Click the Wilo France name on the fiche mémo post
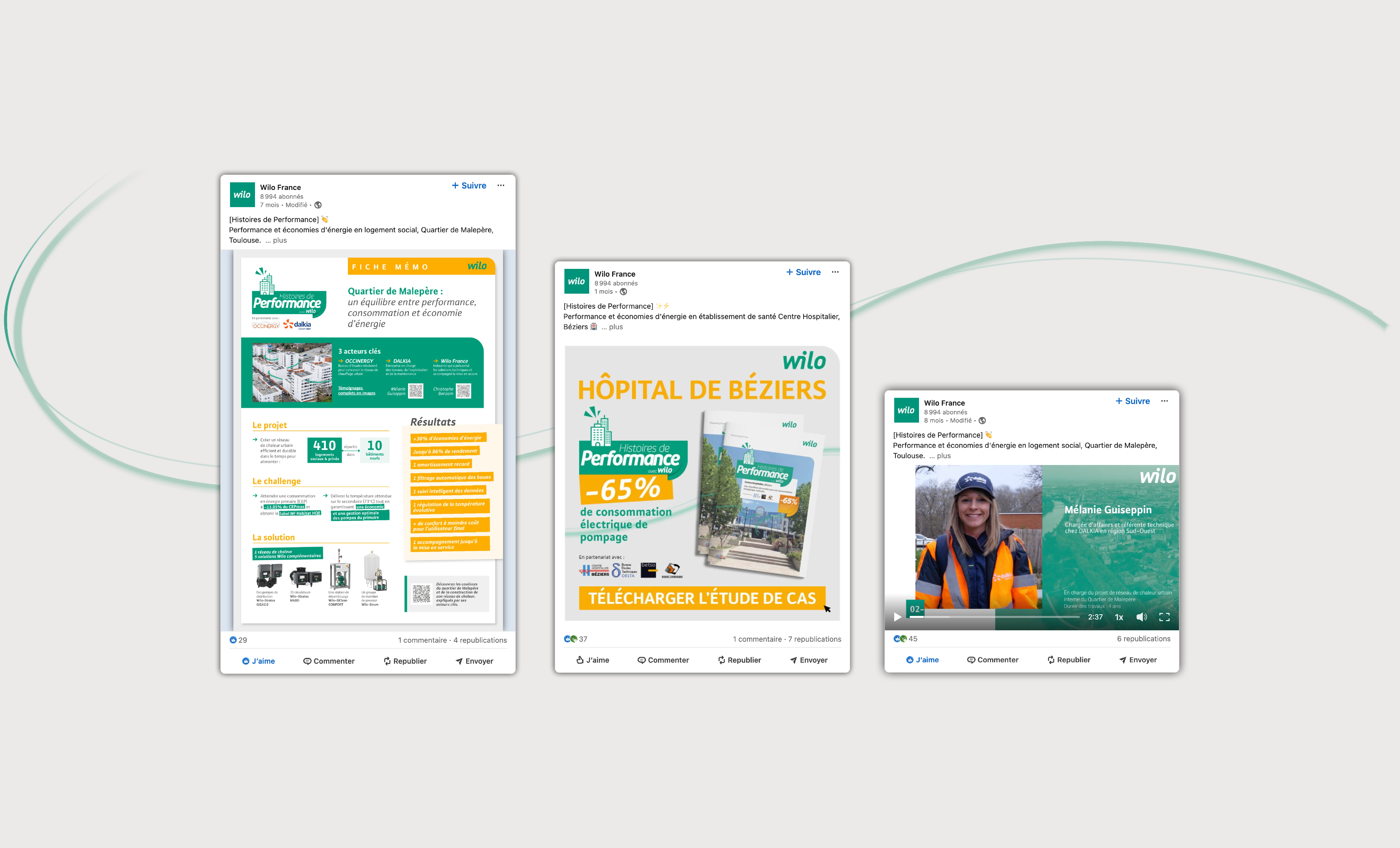The image size is (1400, 848). (281, 188)
